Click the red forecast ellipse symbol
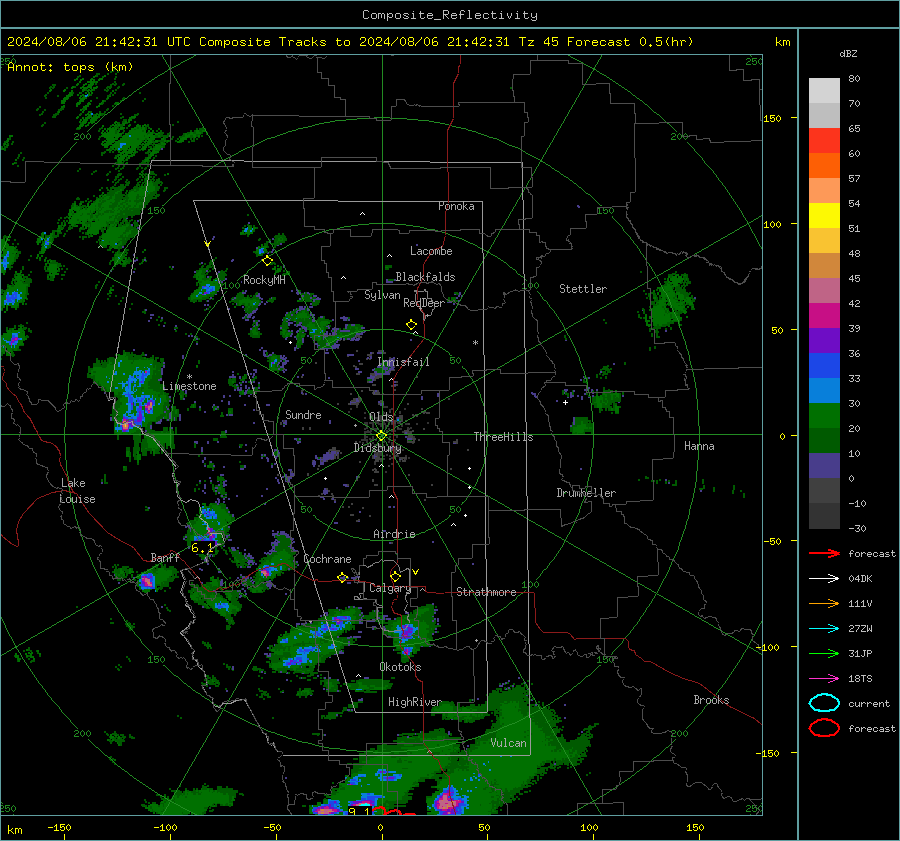Viewport: 900px width, 841px height. click(x=824, y=728)
